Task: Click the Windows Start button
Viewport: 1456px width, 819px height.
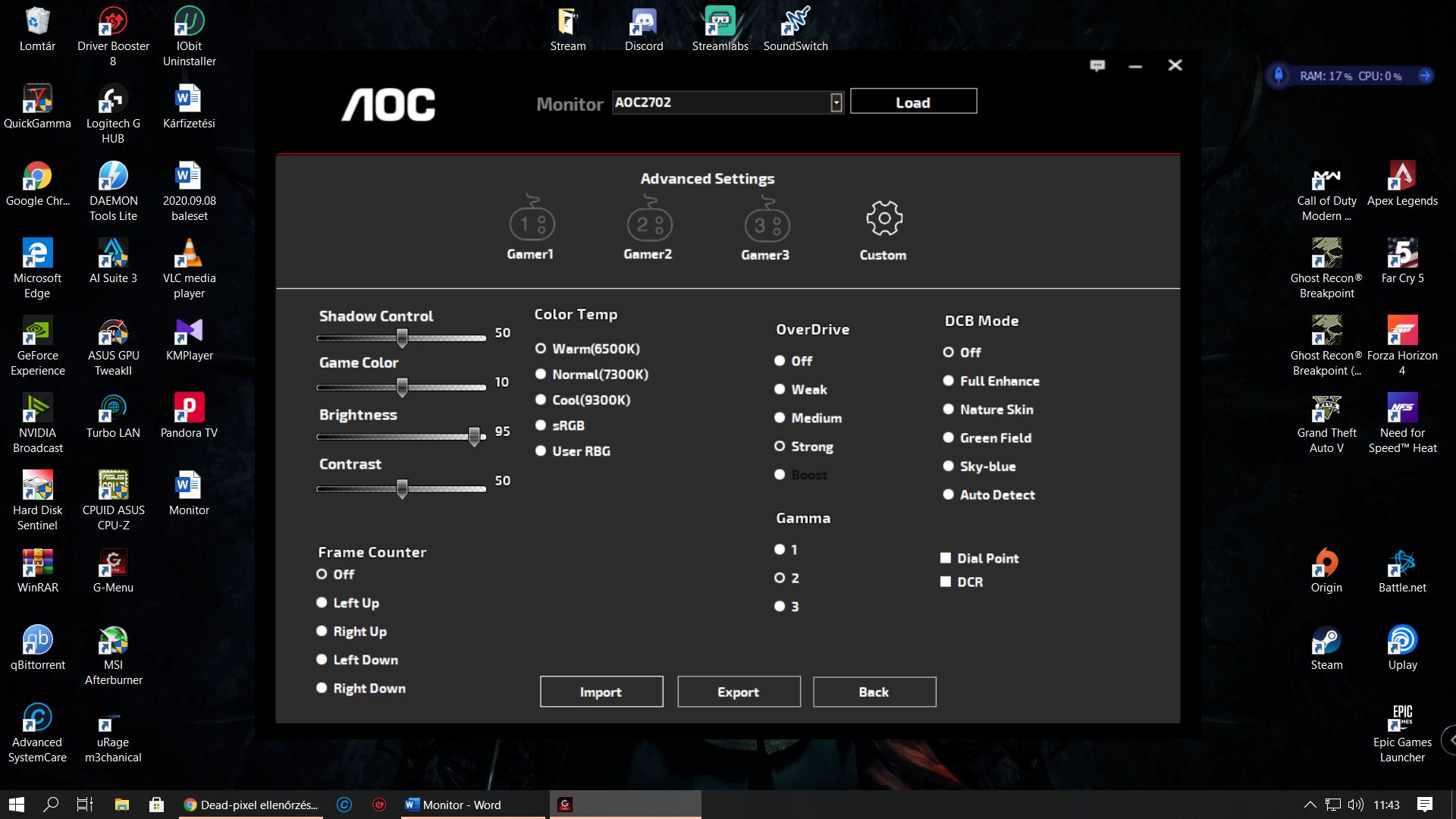Action: tap(16, 805)
